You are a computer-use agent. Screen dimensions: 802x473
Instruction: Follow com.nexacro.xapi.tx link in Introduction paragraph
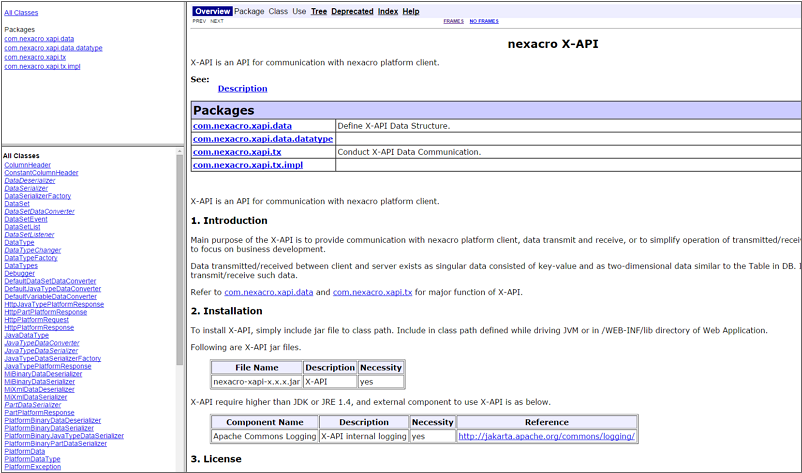coord(372,292)
